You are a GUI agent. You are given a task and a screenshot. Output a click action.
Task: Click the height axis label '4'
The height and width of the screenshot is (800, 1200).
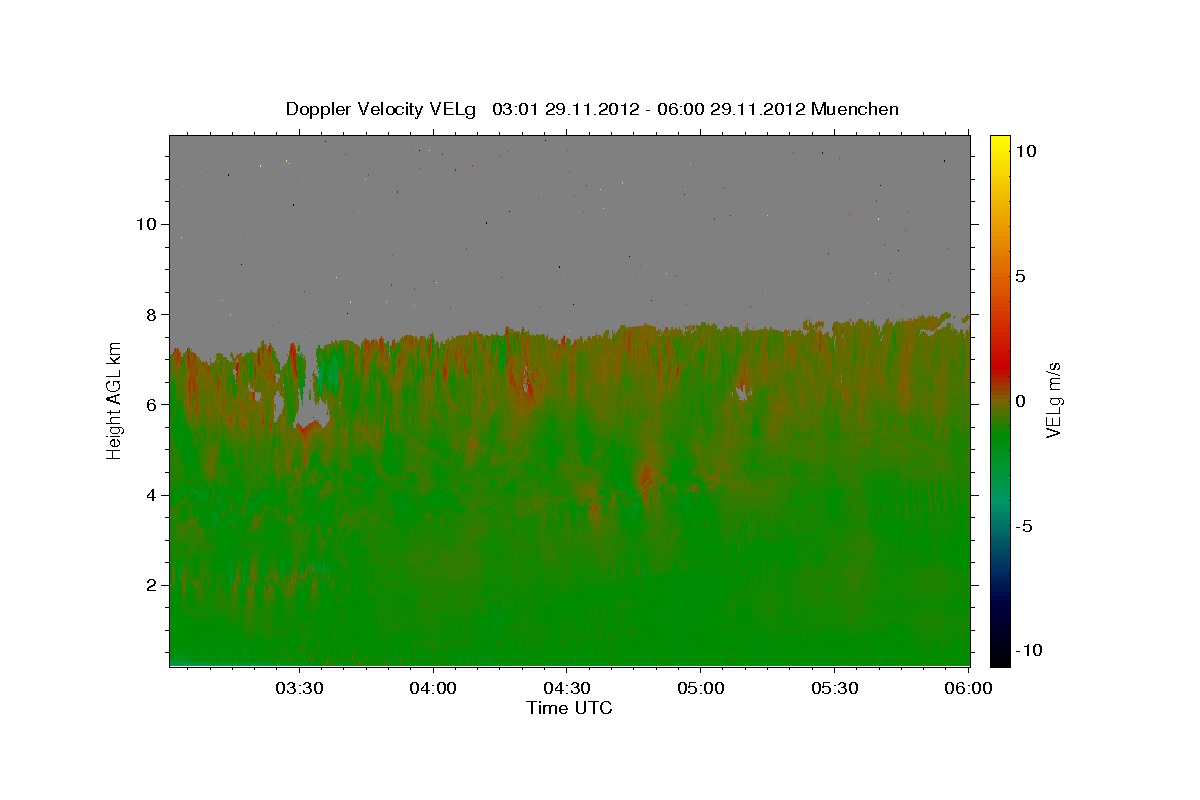pos(151,495)
